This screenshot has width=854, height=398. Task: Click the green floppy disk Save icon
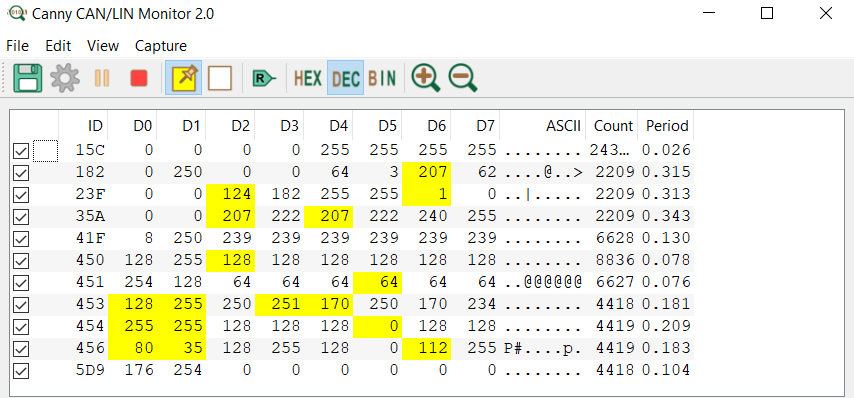28,78
